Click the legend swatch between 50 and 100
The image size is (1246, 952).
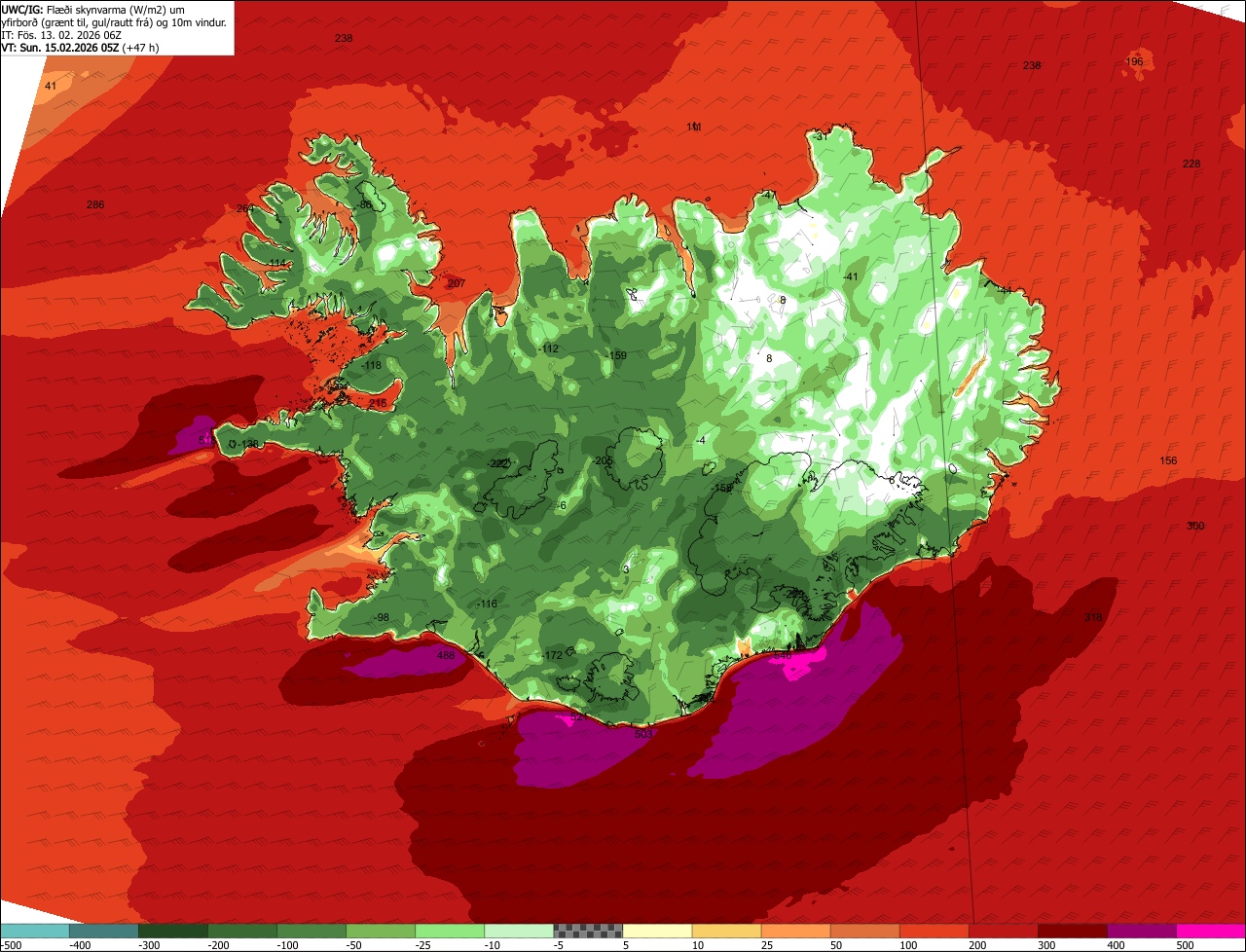pos(864,931)
